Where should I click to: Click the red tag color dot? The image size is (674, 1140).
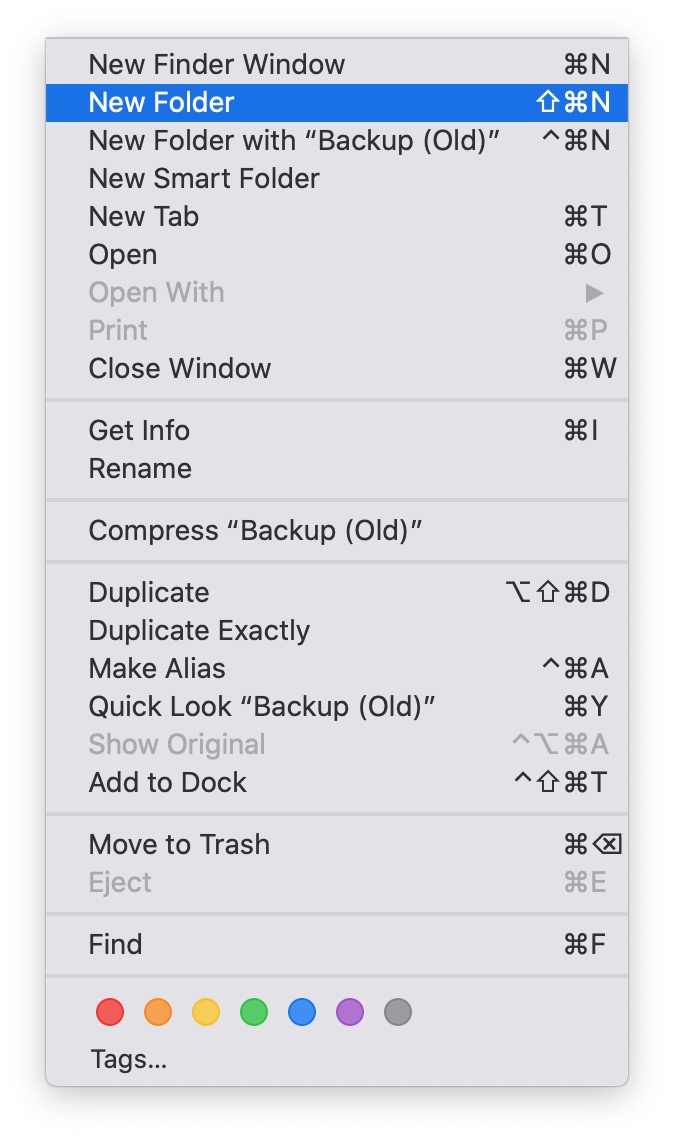[110, 1012]
